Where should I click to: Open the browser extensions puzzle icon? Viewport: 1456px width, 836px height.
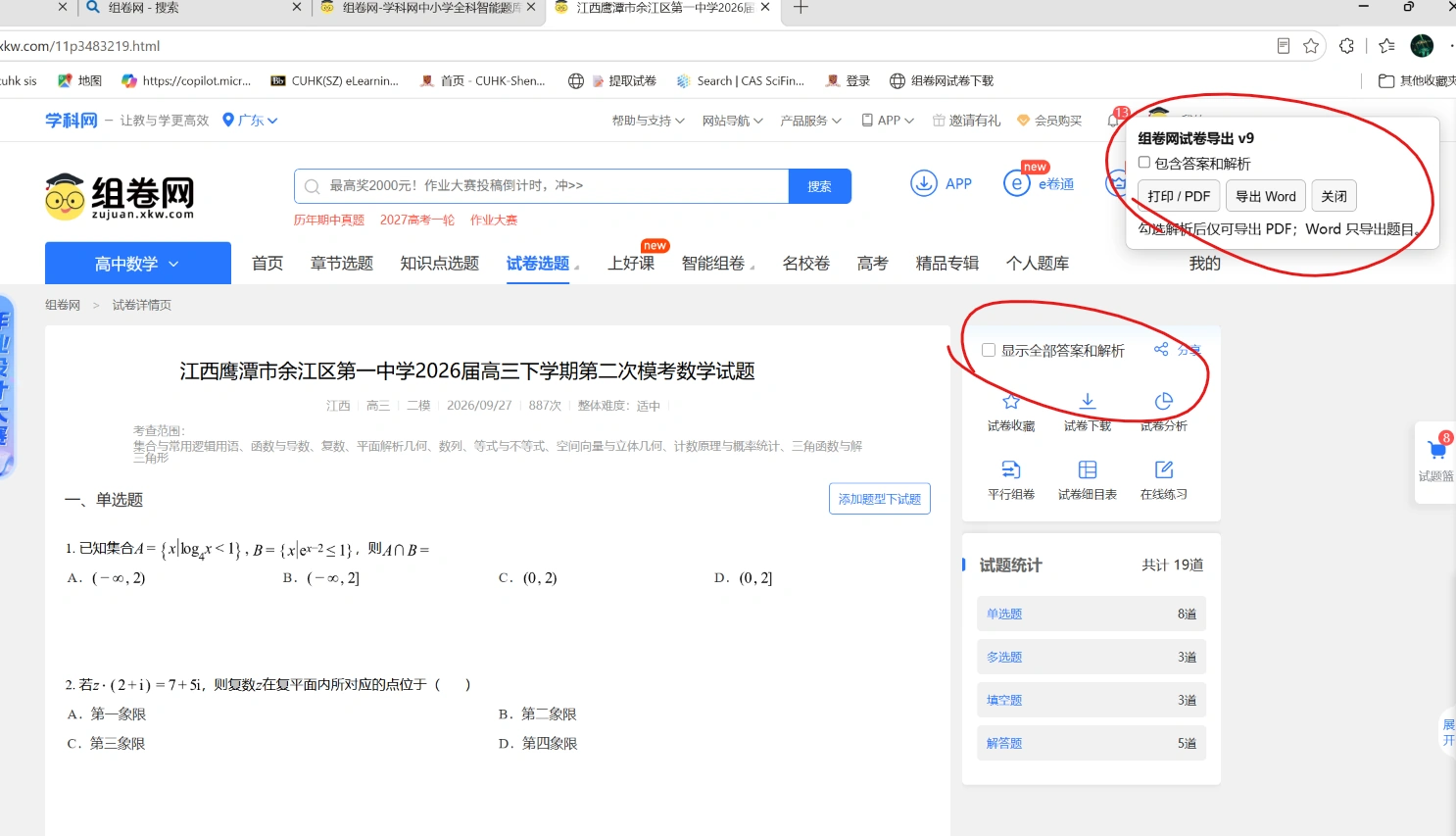tap(1347, 46)
